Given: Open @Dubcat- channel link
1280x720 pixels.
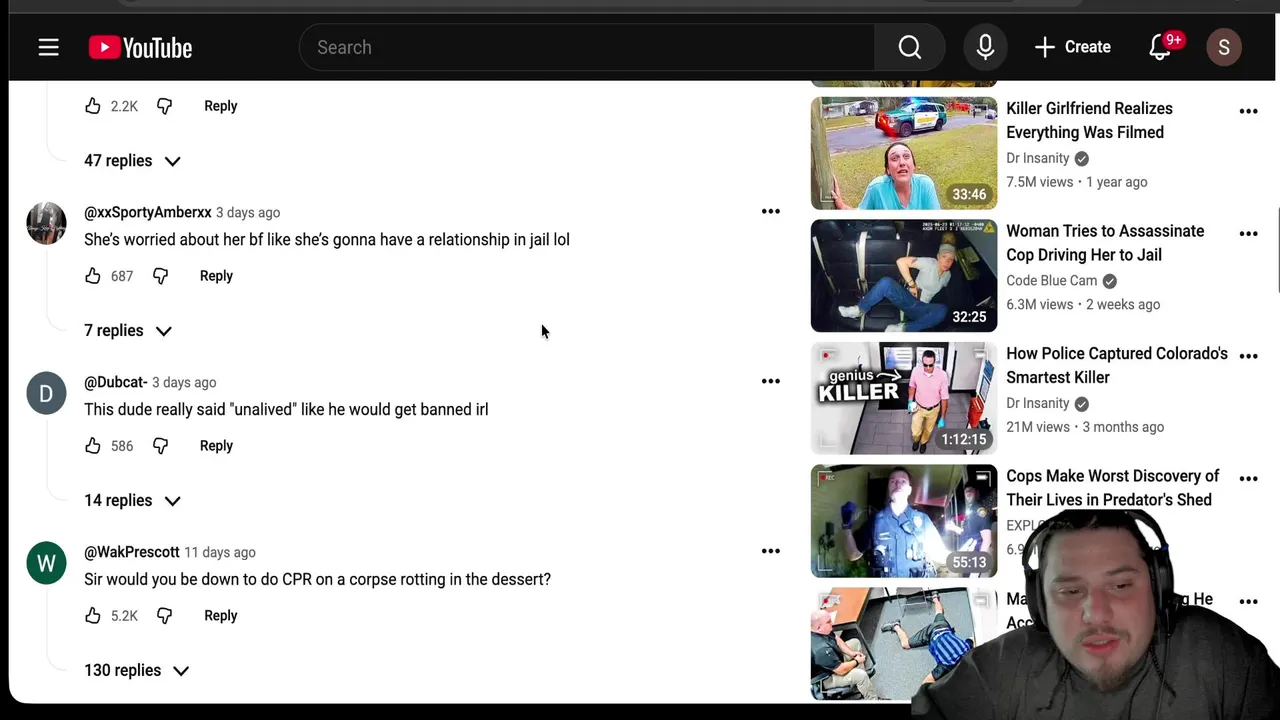Looking at the screenshot, I should tap(115, 383).
